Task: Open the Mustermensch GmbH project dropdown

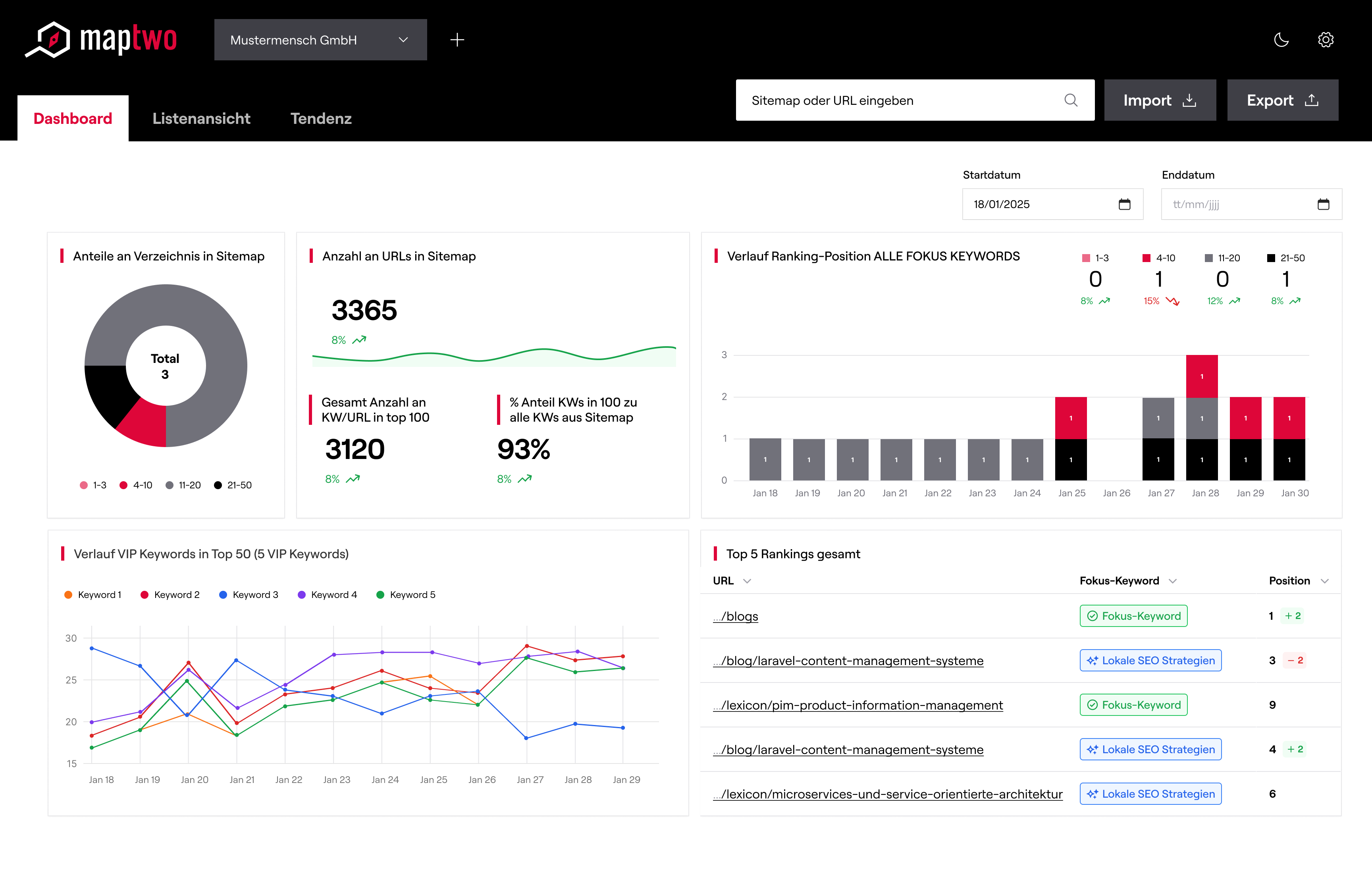Action: click(x=320, y=40)
